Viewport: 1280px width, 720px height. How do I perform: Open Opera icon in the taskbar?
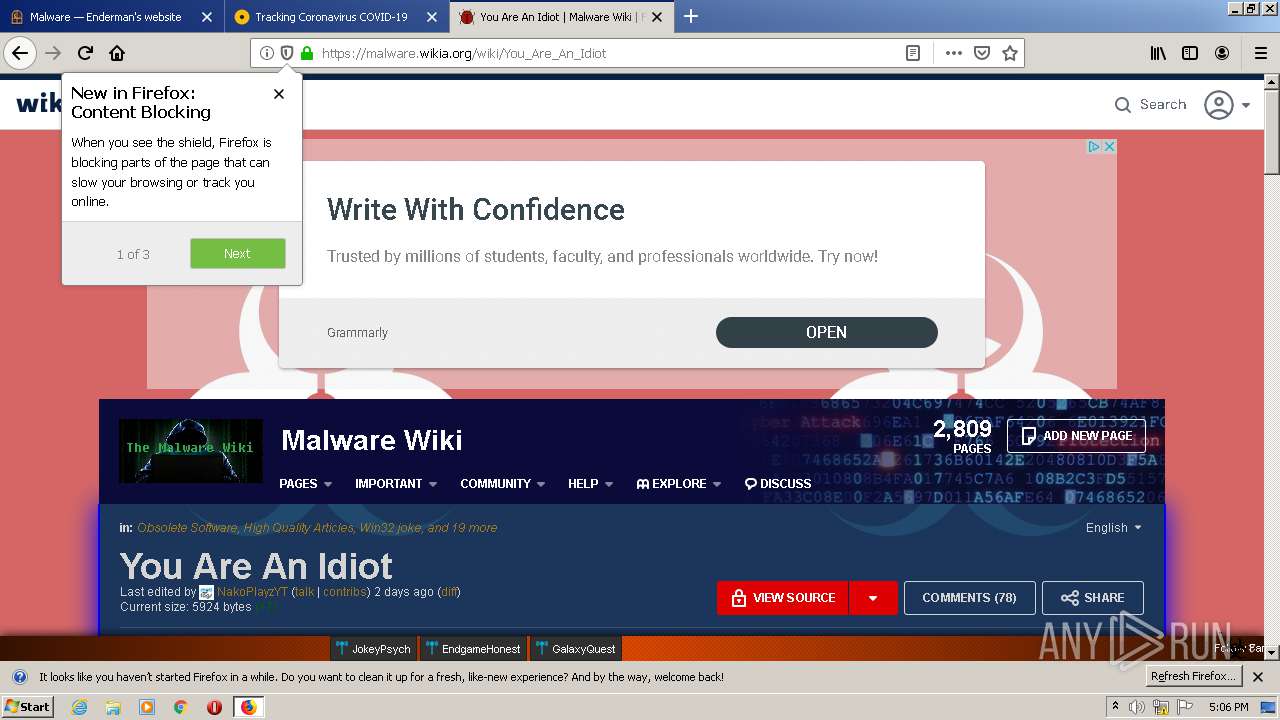[x=214, y=707]
